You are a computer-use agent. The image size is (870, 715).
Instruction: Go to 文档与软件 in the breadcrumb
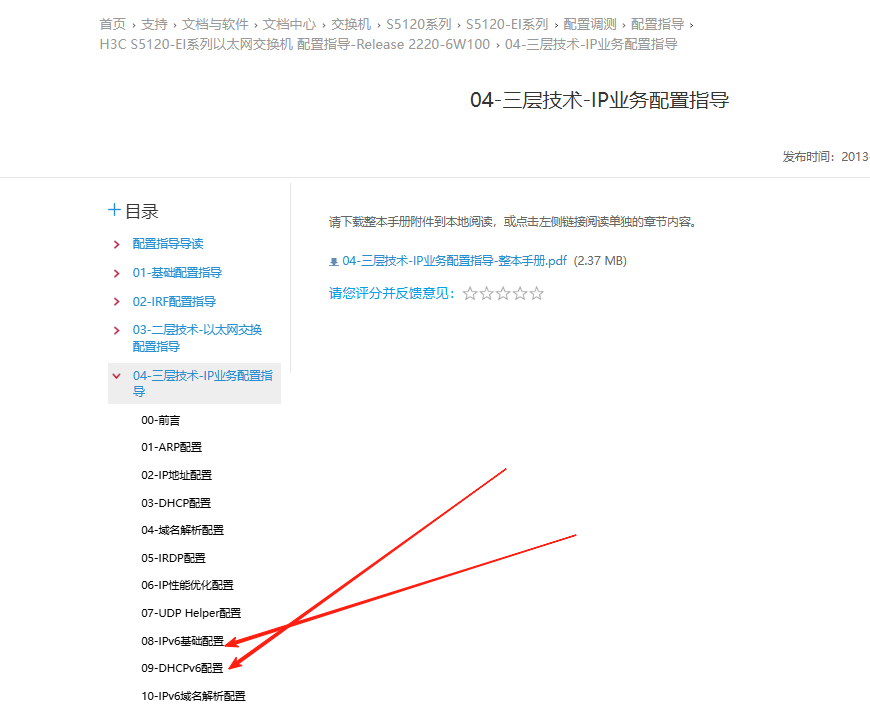pyautogui.click(x=215, y=24)
